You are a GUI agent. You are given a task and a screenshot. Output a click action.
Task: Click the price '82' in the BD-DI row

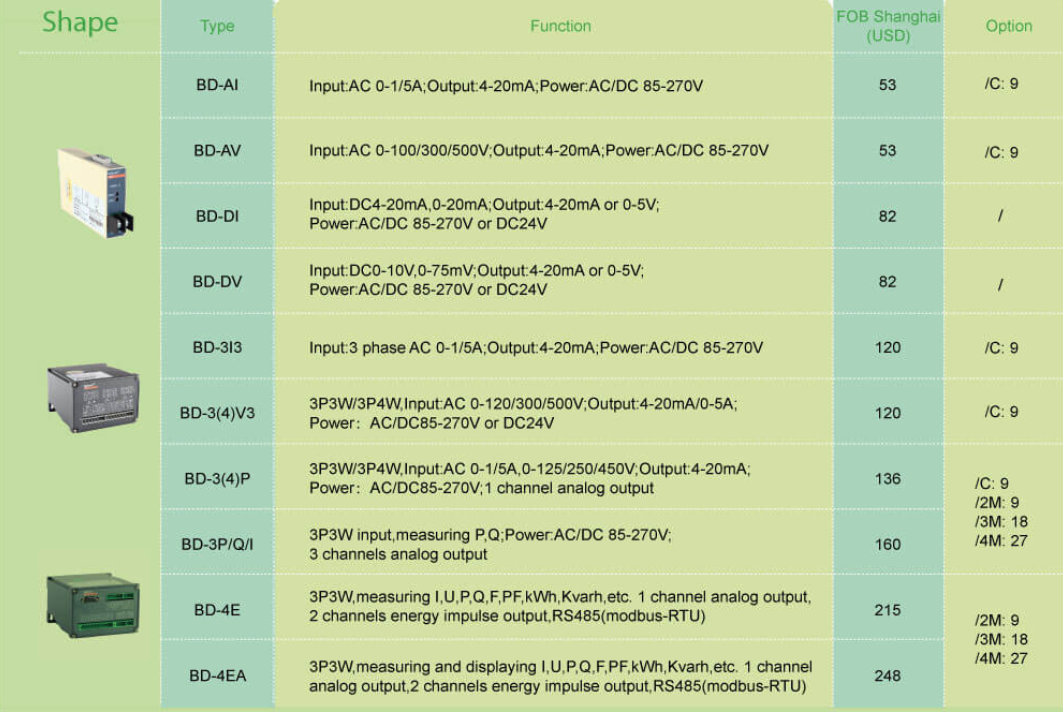pos(887,216)
